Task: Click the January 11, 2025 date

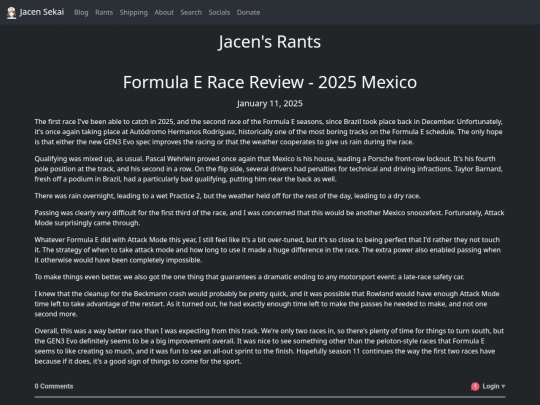Action: click(x=270, y=103)
